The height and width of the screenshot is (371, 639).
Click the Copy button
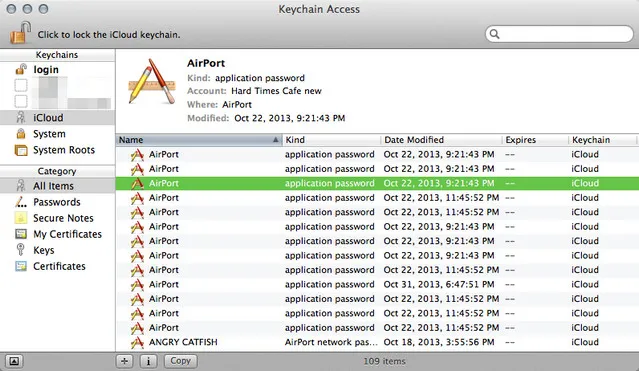[181, 361]
